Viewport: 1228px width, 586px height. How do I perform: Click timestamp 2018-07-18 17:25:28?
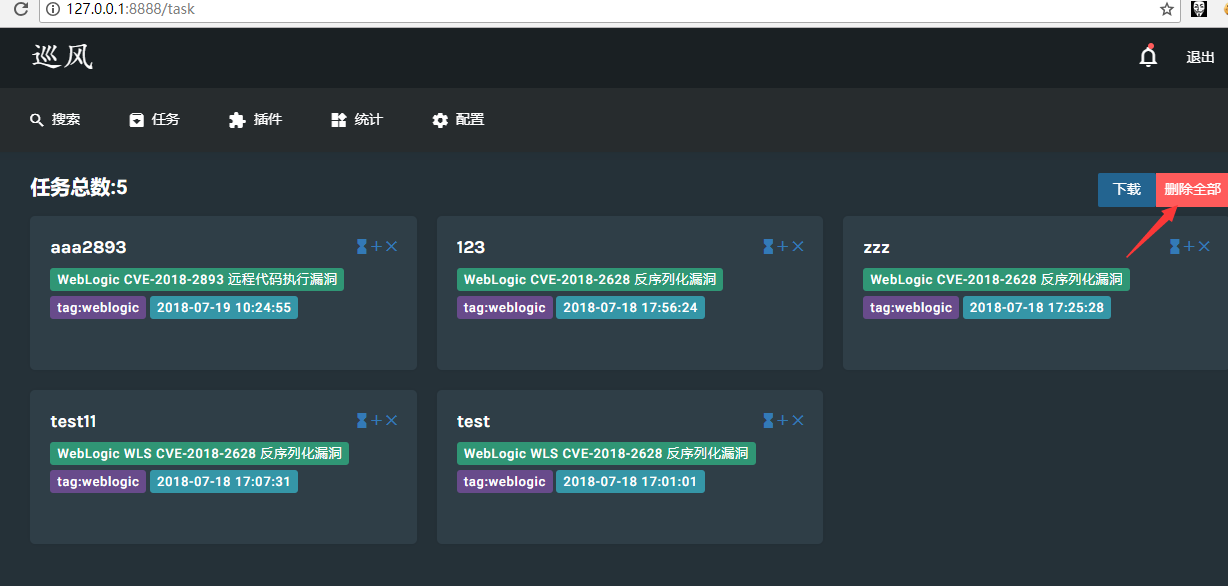point(1037,307)
